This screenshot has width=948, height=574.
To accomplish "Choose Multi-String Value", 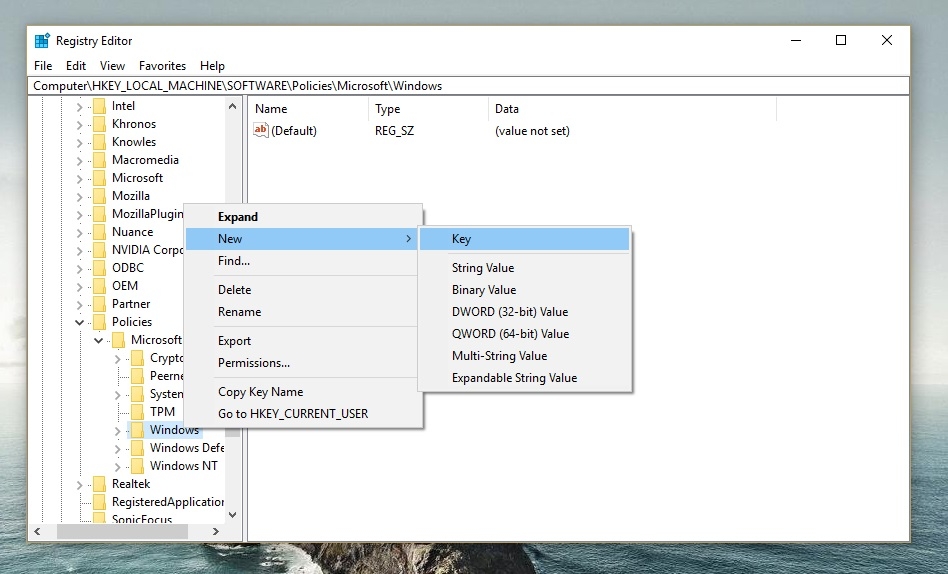I will 525,356.
